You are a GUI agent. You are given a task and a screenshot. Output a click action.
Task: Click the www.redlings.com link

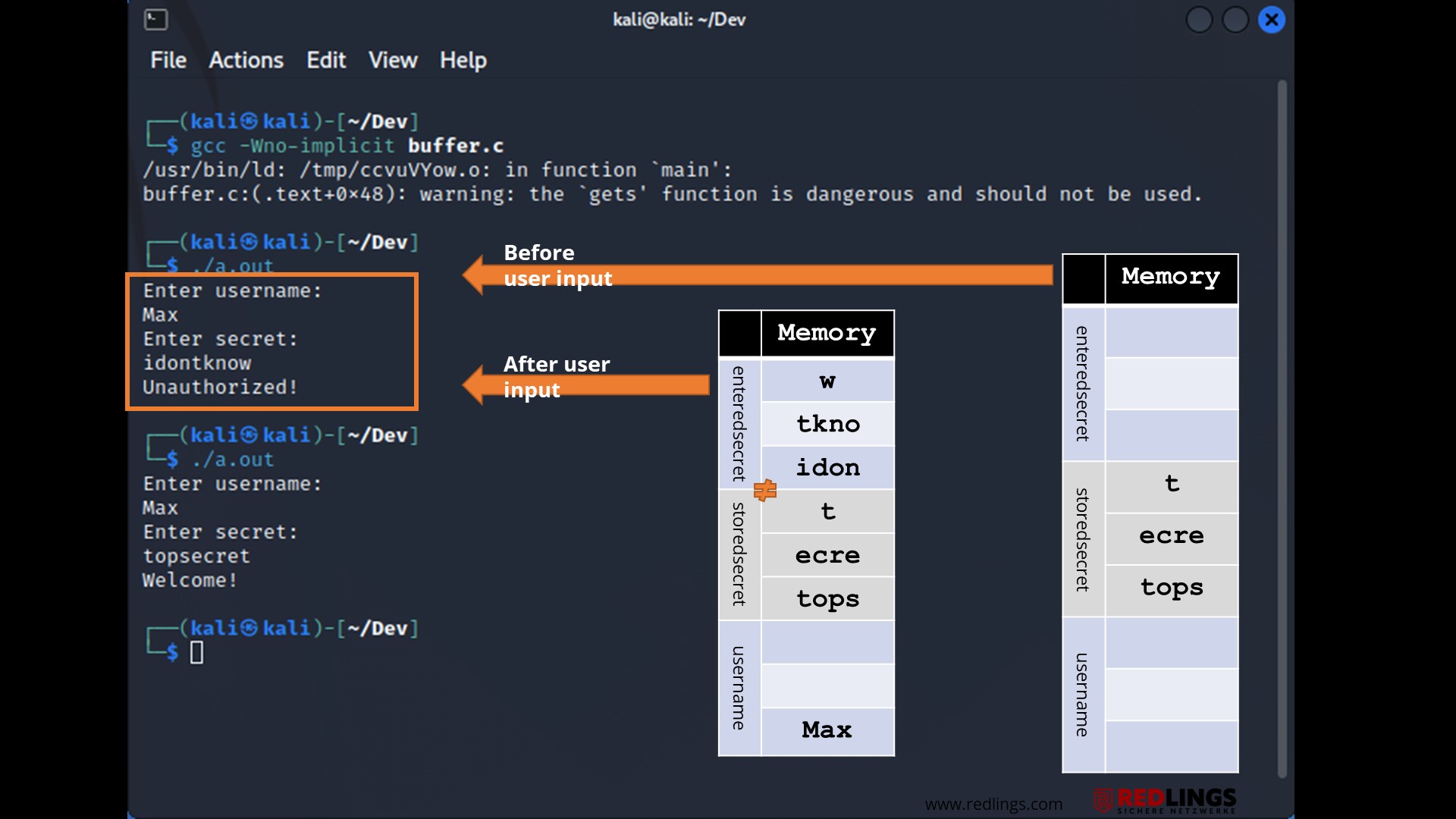click(x=993, y=804)
